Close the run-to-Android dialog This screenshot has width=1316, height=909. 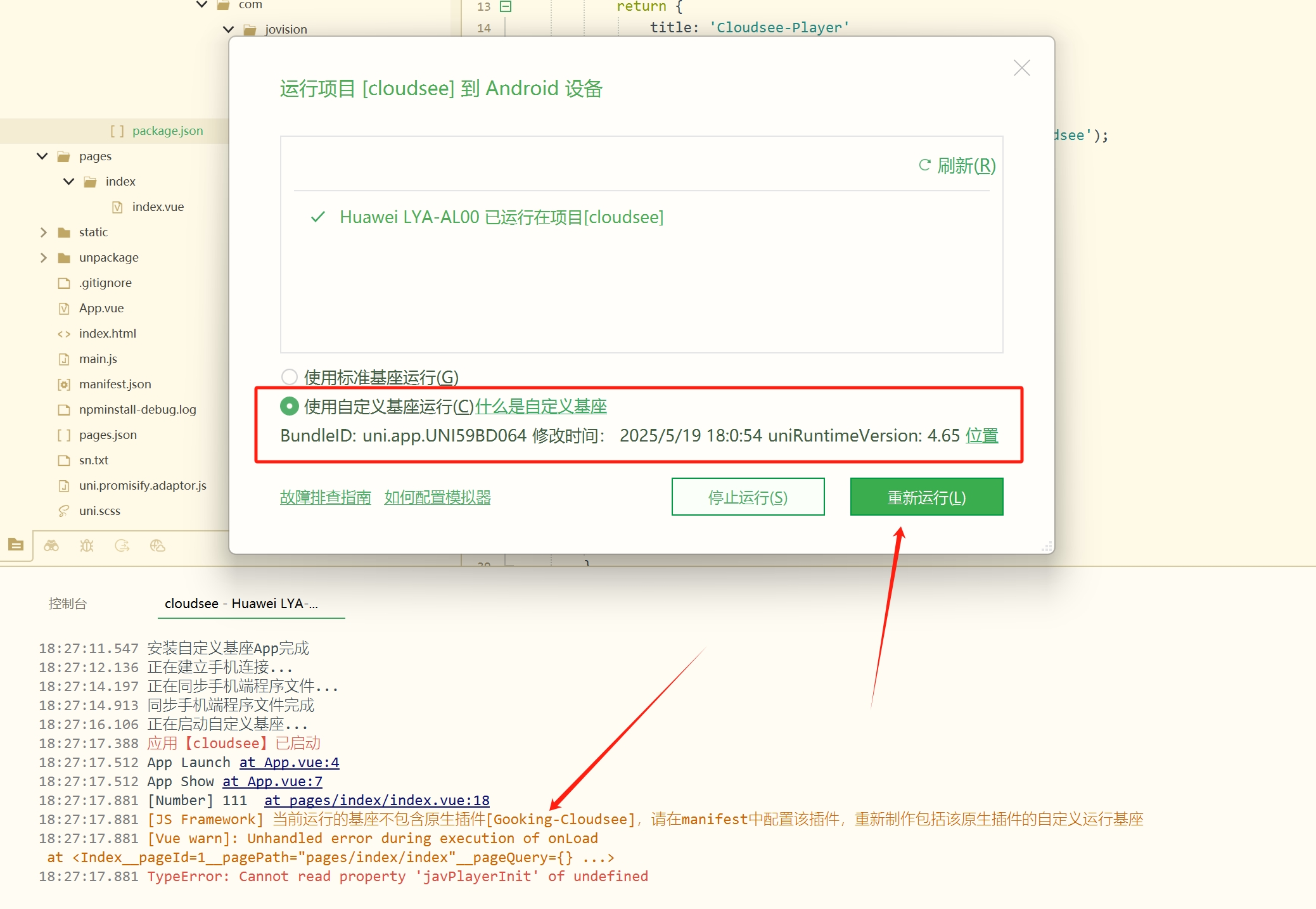pos(1021,68)
